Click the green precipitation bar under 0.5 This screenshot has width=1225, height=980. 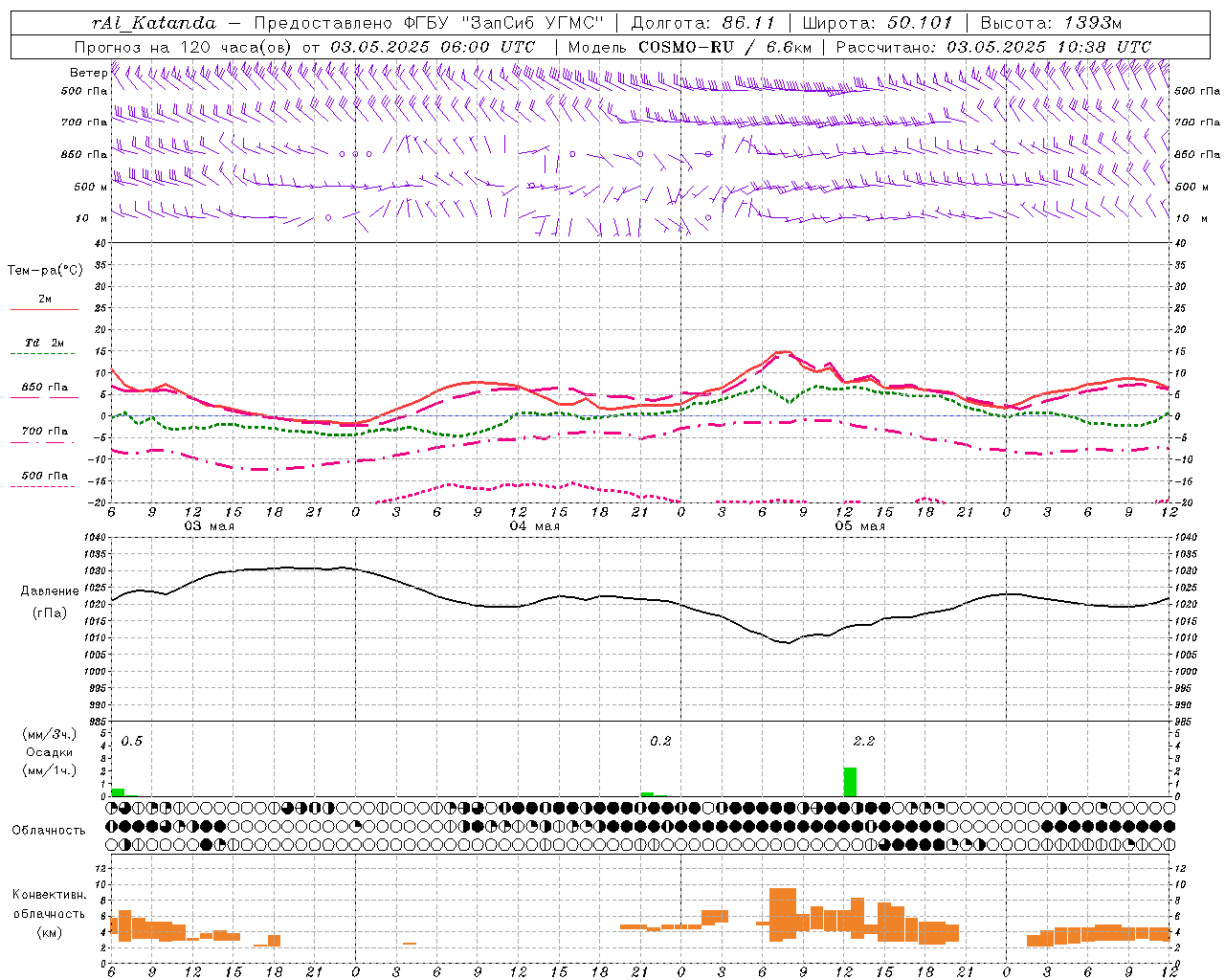point(118,792)
